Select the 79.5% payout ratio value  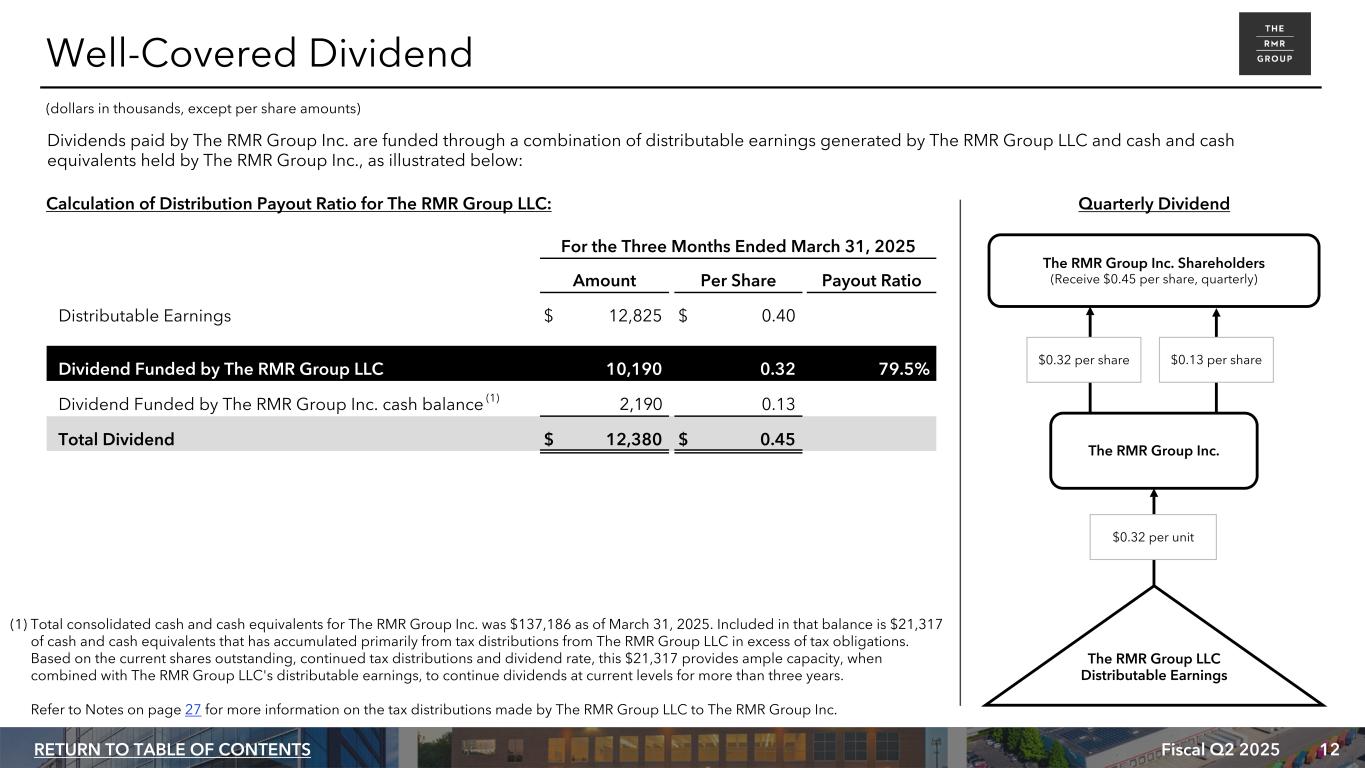coord(903,368)
